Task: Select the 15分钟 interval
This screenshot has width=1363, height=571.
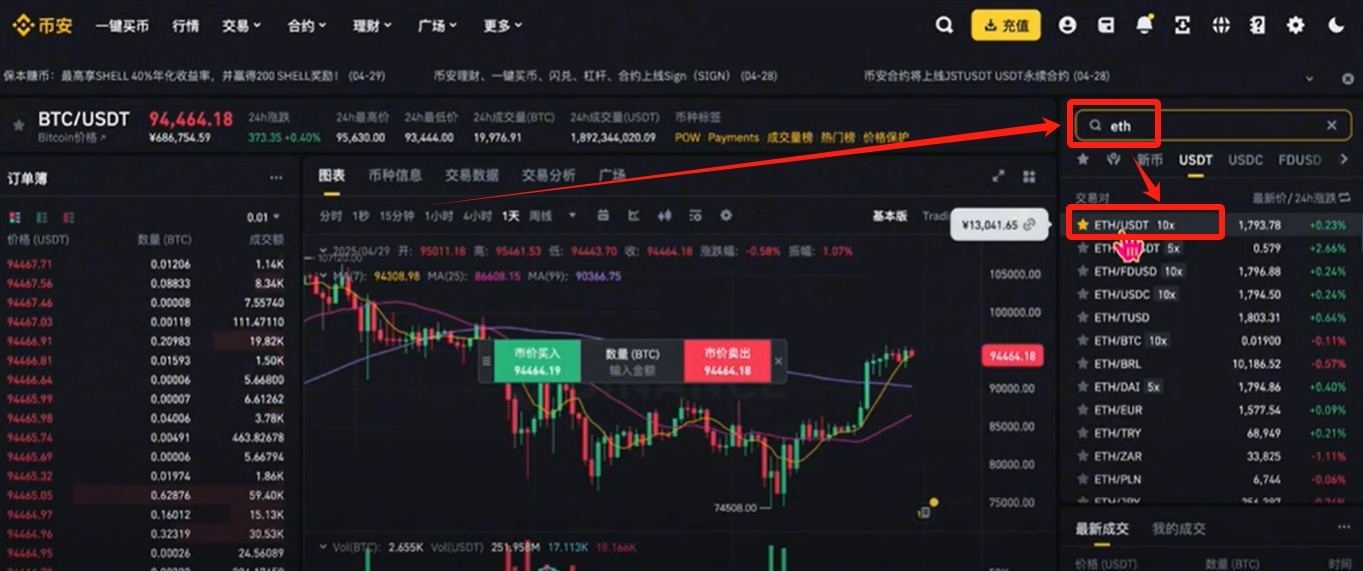Action: 397,215
